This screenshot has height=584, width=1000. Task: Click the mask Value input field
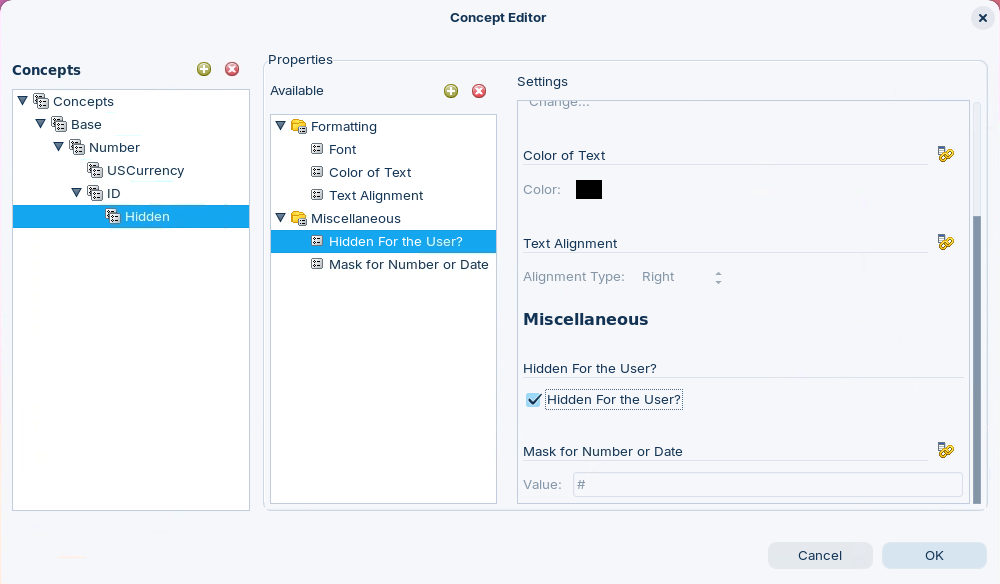point(767,485)
